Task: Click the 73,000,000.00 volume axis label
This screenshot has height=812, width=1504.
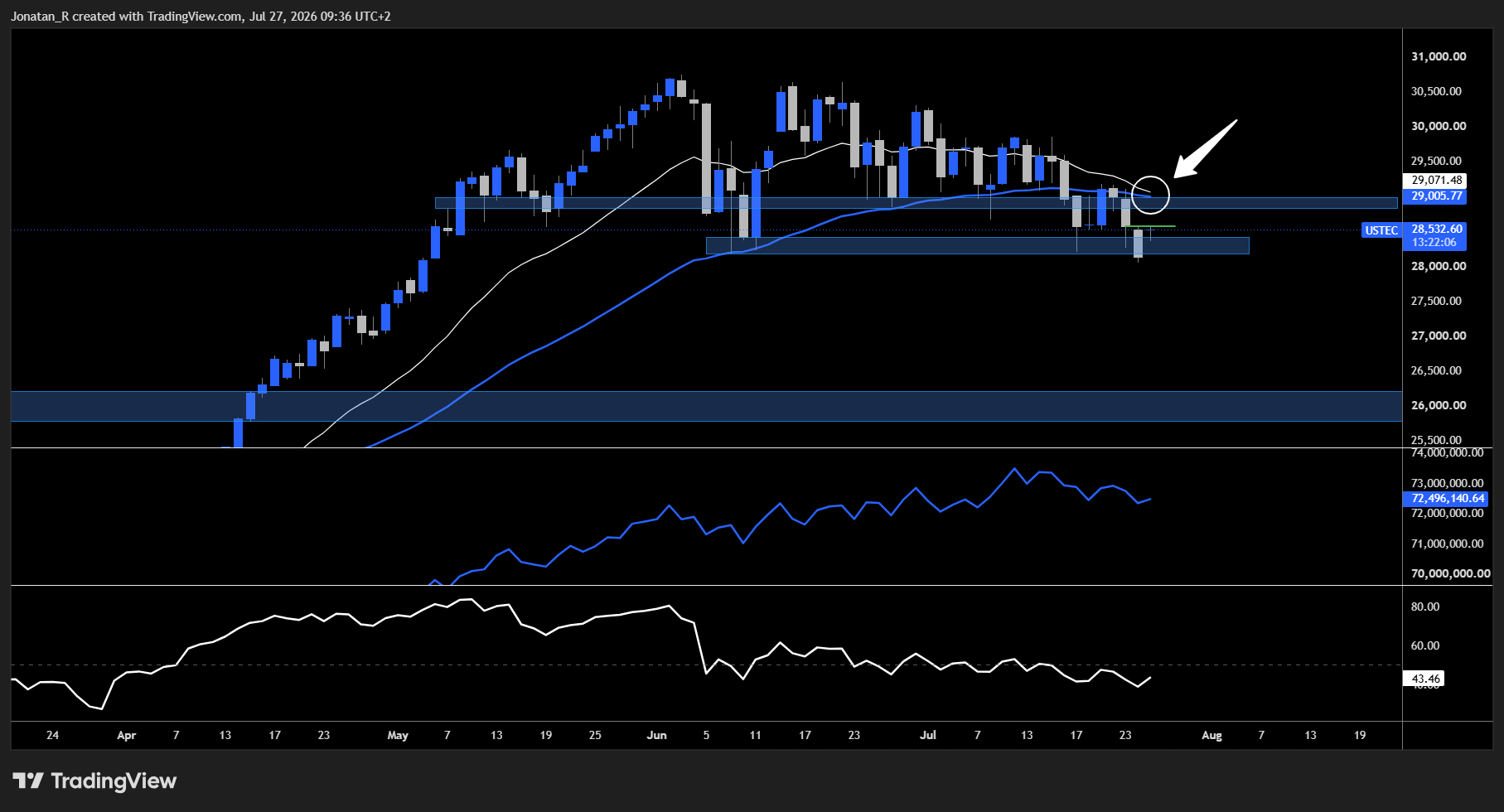Action: pyautogui.click(x=1447, y=483)
